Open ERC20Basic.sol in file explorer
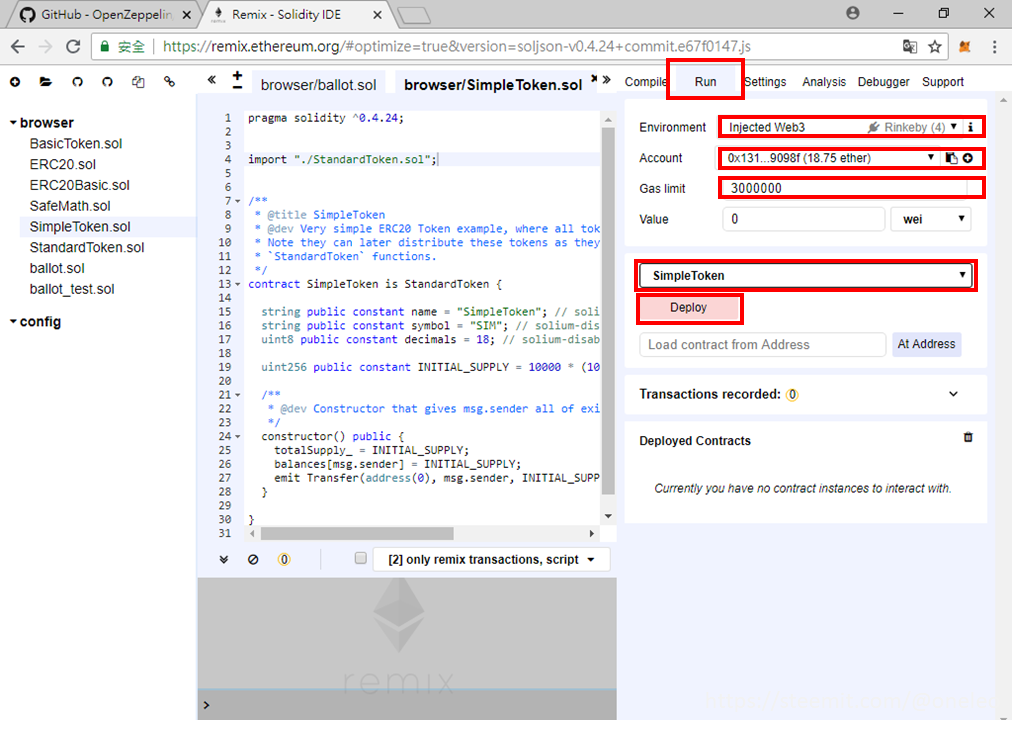This screenshot has height=729, width=1016. click(80, 185)
